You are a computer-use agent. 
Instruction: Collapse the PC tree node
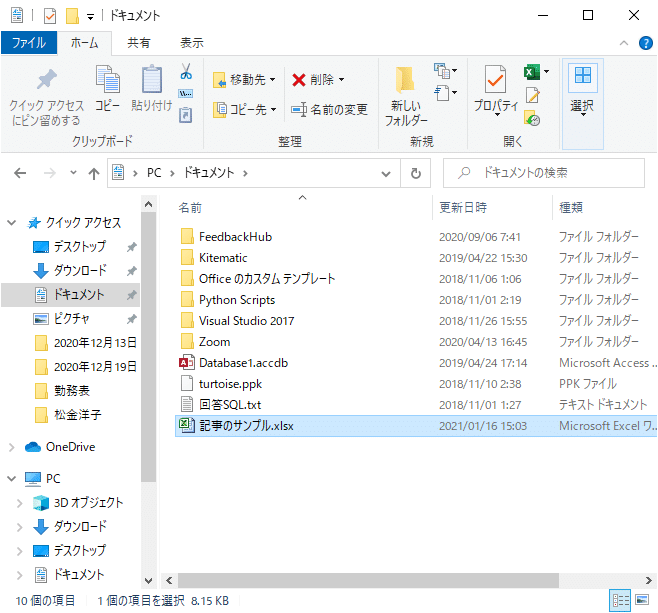click(x=12, y=478)
